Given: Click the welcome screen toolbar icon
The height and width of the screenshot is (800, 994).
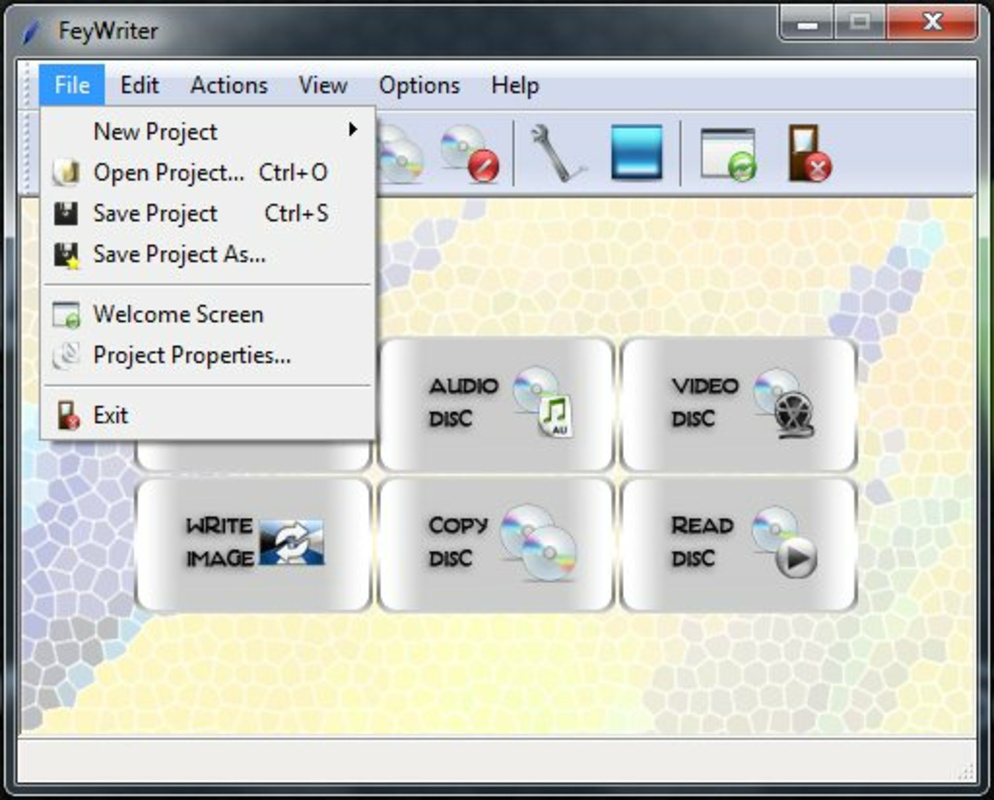Looking at the screenshot, I should (x=729, y=154).
